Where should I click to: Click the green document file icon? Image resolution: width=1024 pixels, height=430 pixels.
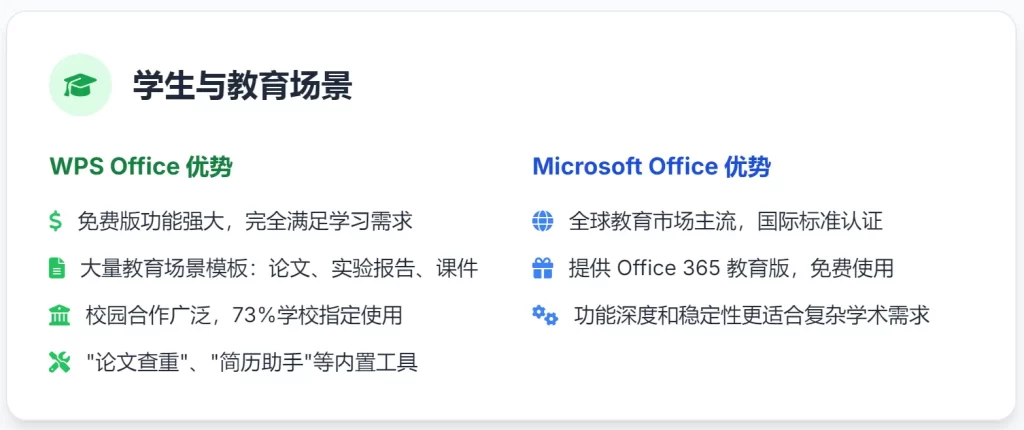click(x=56, y=268)
